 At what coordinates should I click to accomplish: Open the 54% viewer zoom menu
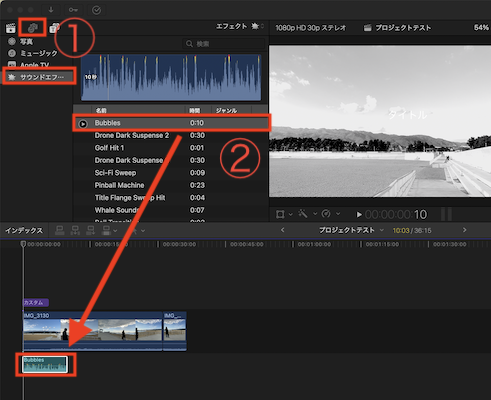click(x=481, y=27)
